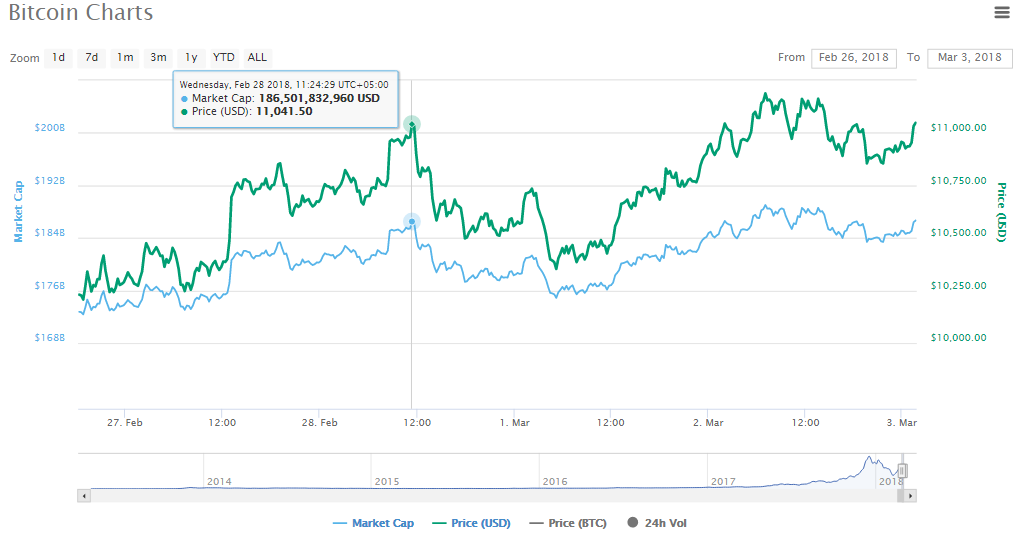Set zoom to 1d
Viewport: 1023px width, 550px height.
(x=59, y=57)
